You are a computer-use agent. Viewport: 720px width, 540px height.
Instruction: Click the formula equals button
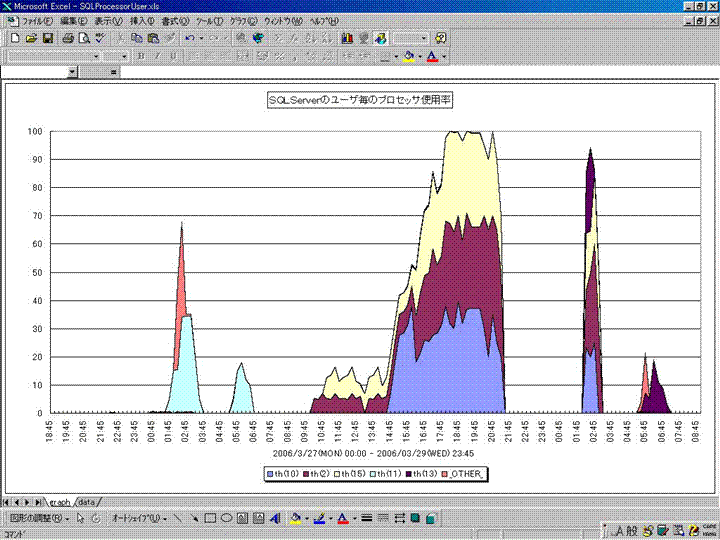[x=113, y=72]
